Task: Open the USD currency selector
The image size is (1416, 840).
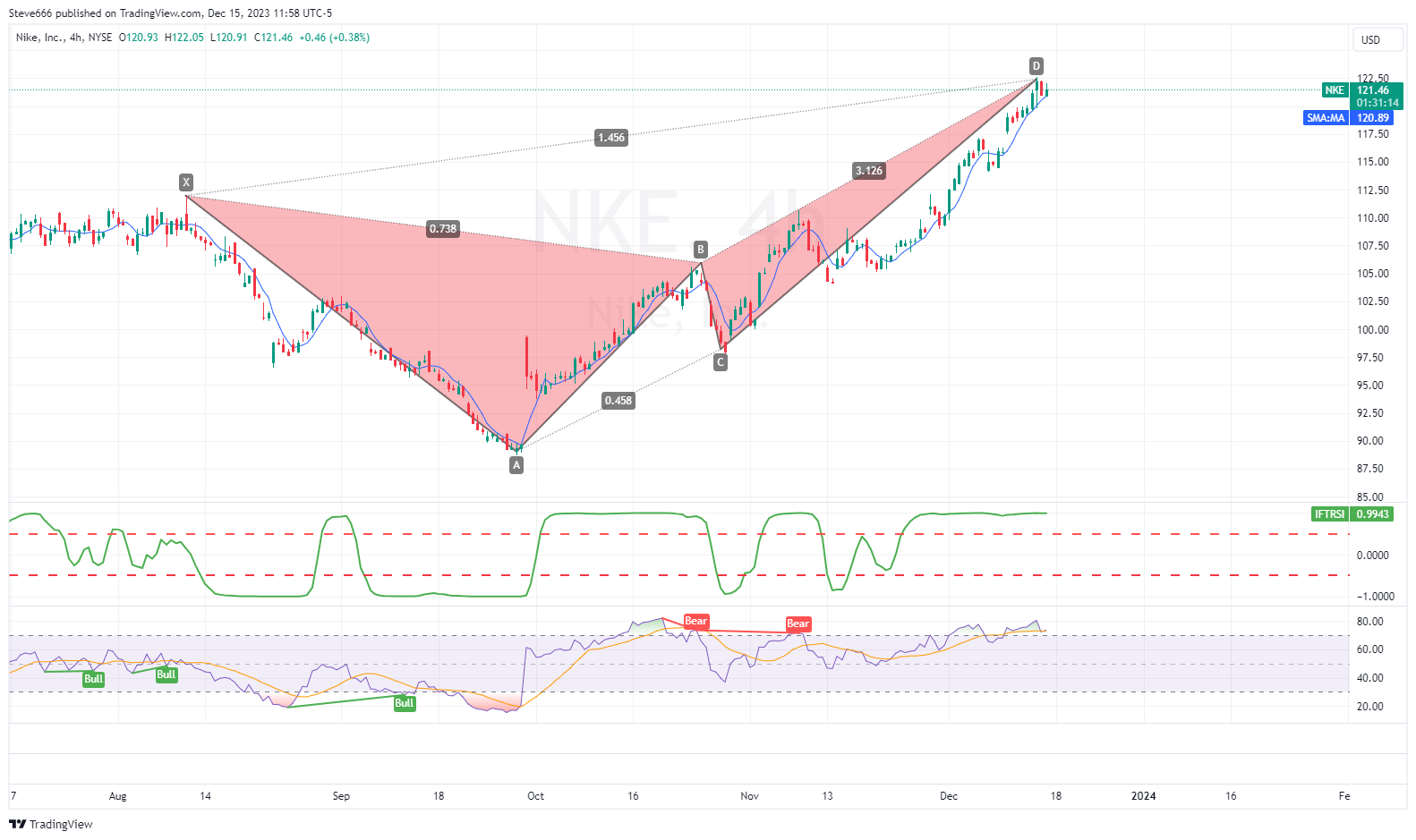Action: [x=1378, y=39]
